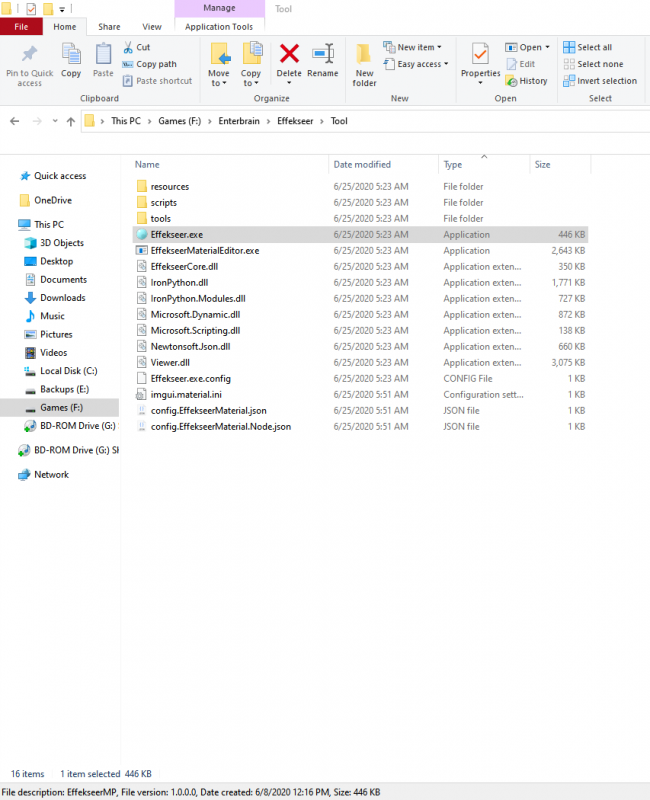Switch to the Home ribbon tab
The image size is (650, 800).
click(65, 27)
